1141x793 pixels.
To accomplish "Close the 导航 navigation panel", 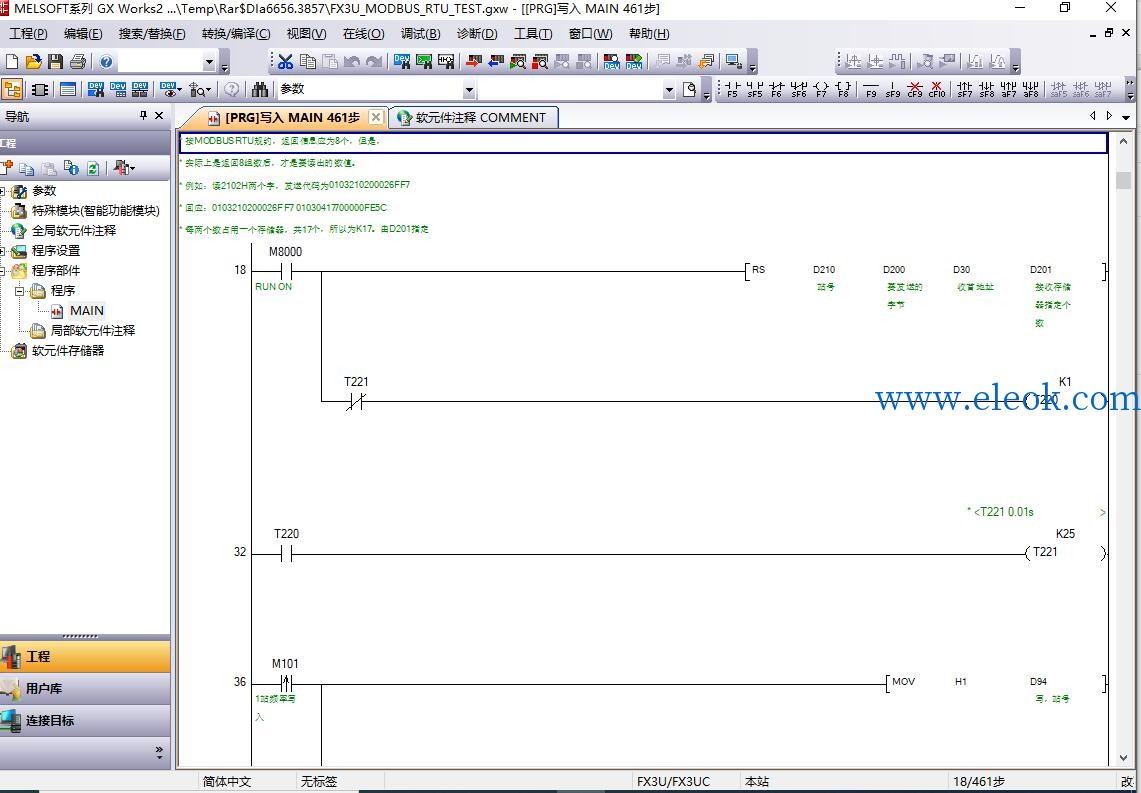I will [159, 116].
